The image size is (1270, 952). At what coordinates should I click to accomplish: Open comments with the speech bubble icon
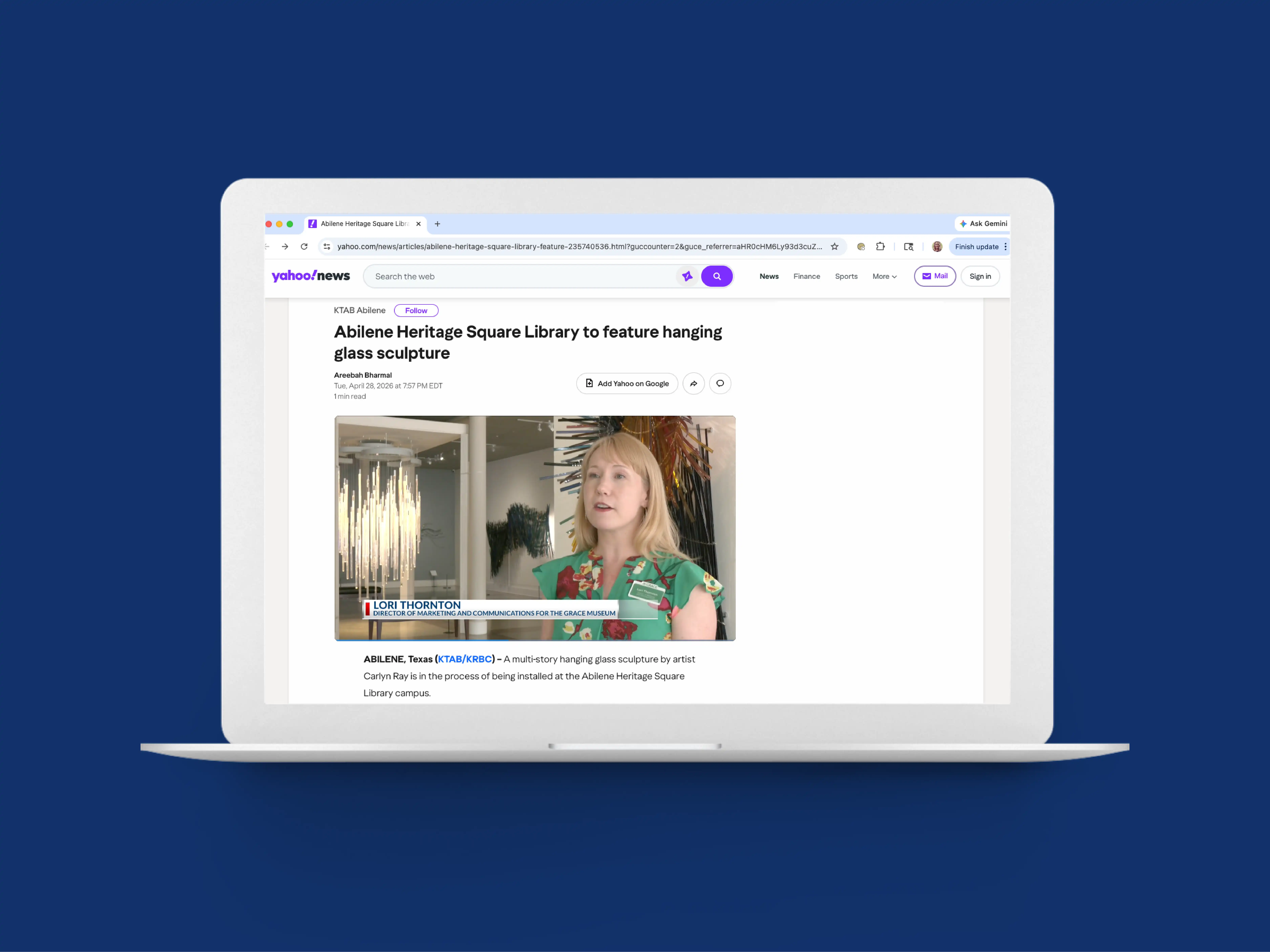point(720,383)
